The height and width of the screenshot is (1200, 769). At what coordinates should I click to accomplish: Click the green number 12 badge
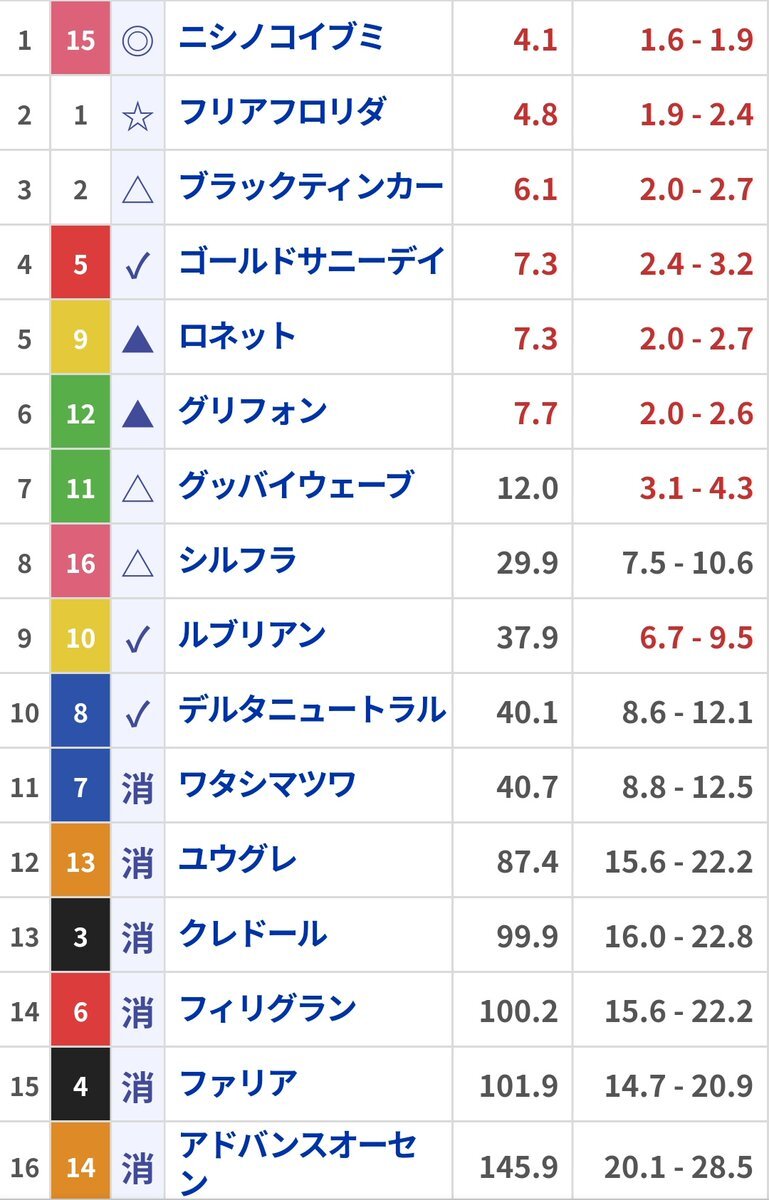[80, 414]
